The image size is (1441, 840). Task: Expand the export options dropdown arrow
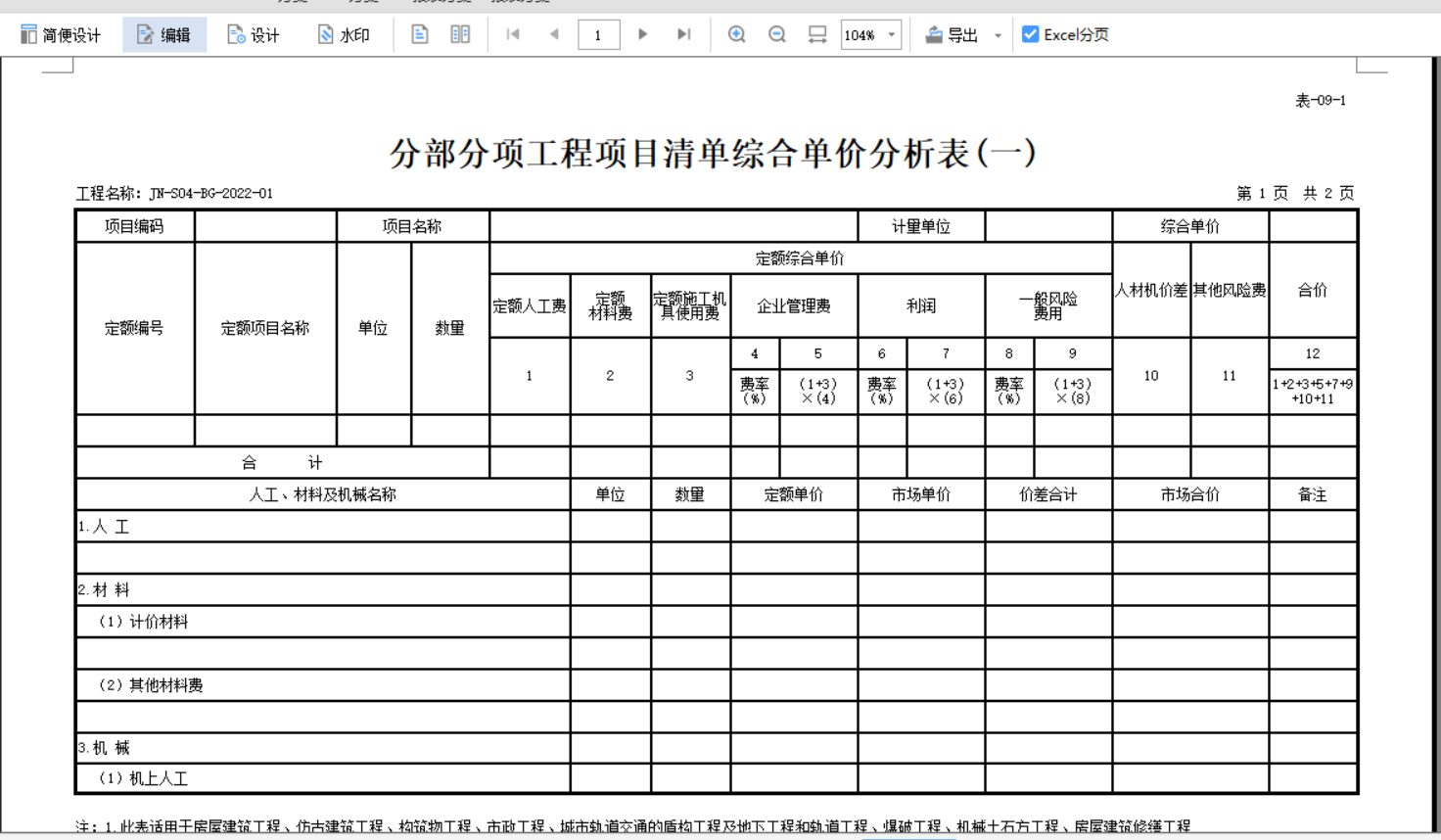pos(998,35)
